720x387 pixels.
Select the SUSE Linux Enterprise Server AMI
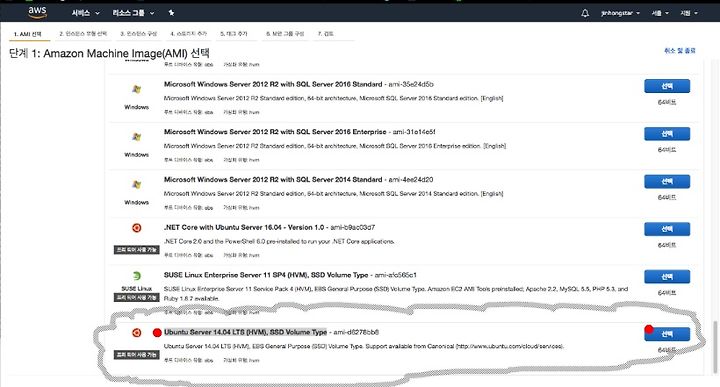667,276
